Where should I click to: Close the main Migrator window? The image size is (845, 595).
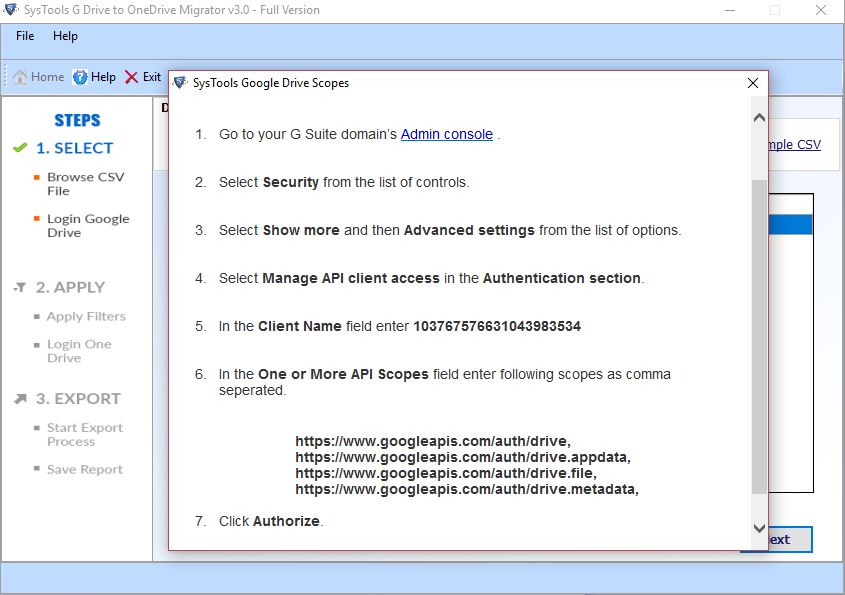click(x=821, y=10)
